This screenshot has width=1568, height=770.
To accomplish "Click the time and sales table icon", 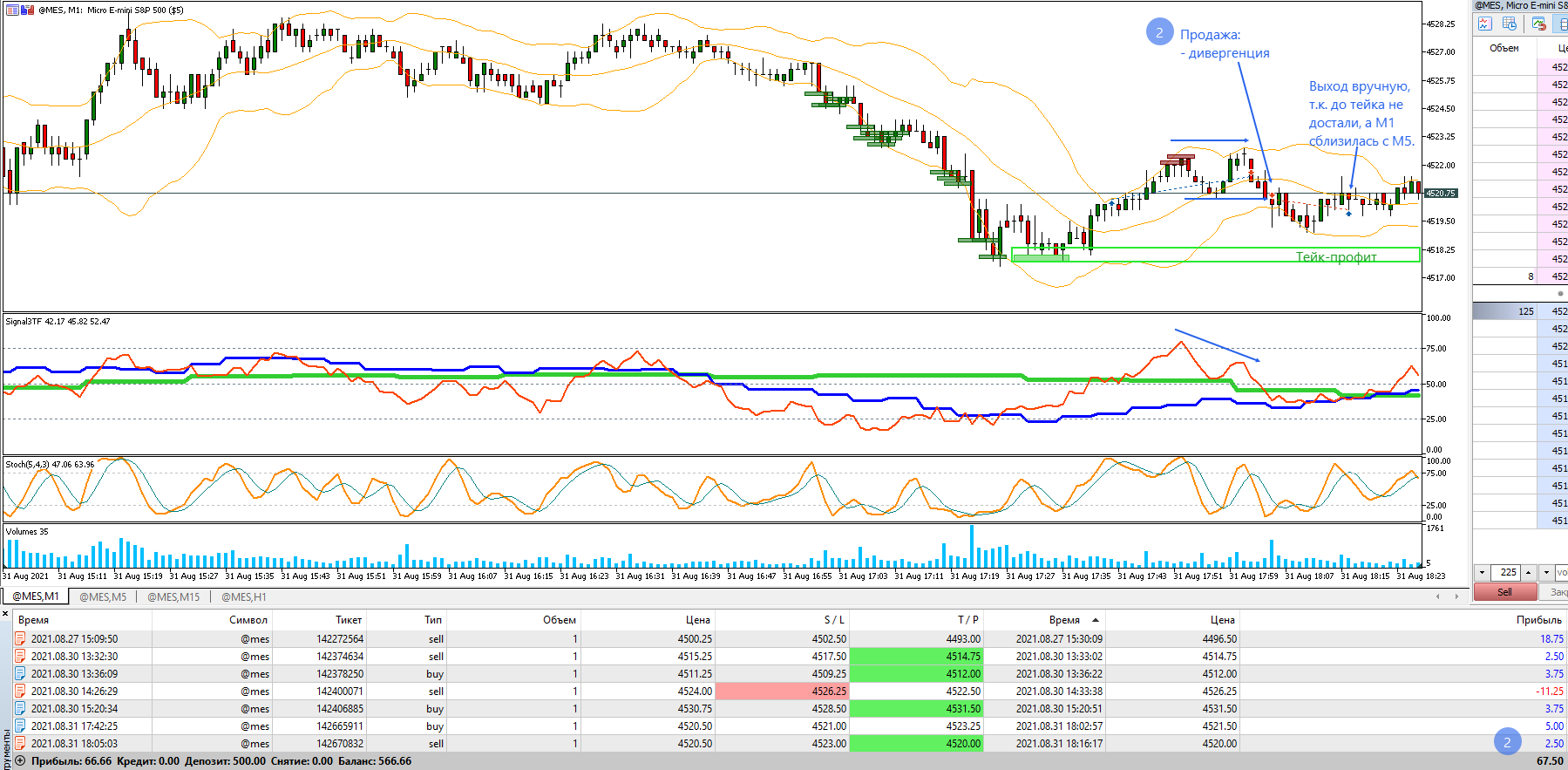I will (1510, 24).
